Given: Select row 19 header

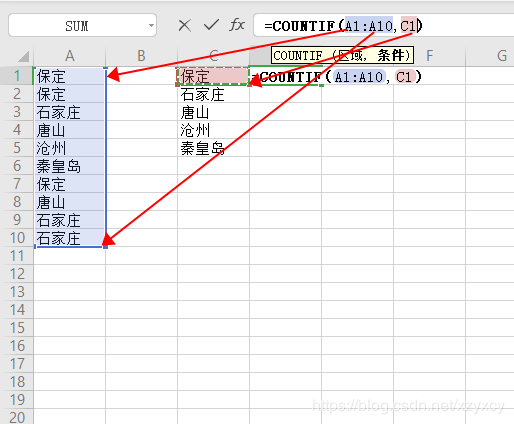Looking at the screenshot, I should 17,400.
